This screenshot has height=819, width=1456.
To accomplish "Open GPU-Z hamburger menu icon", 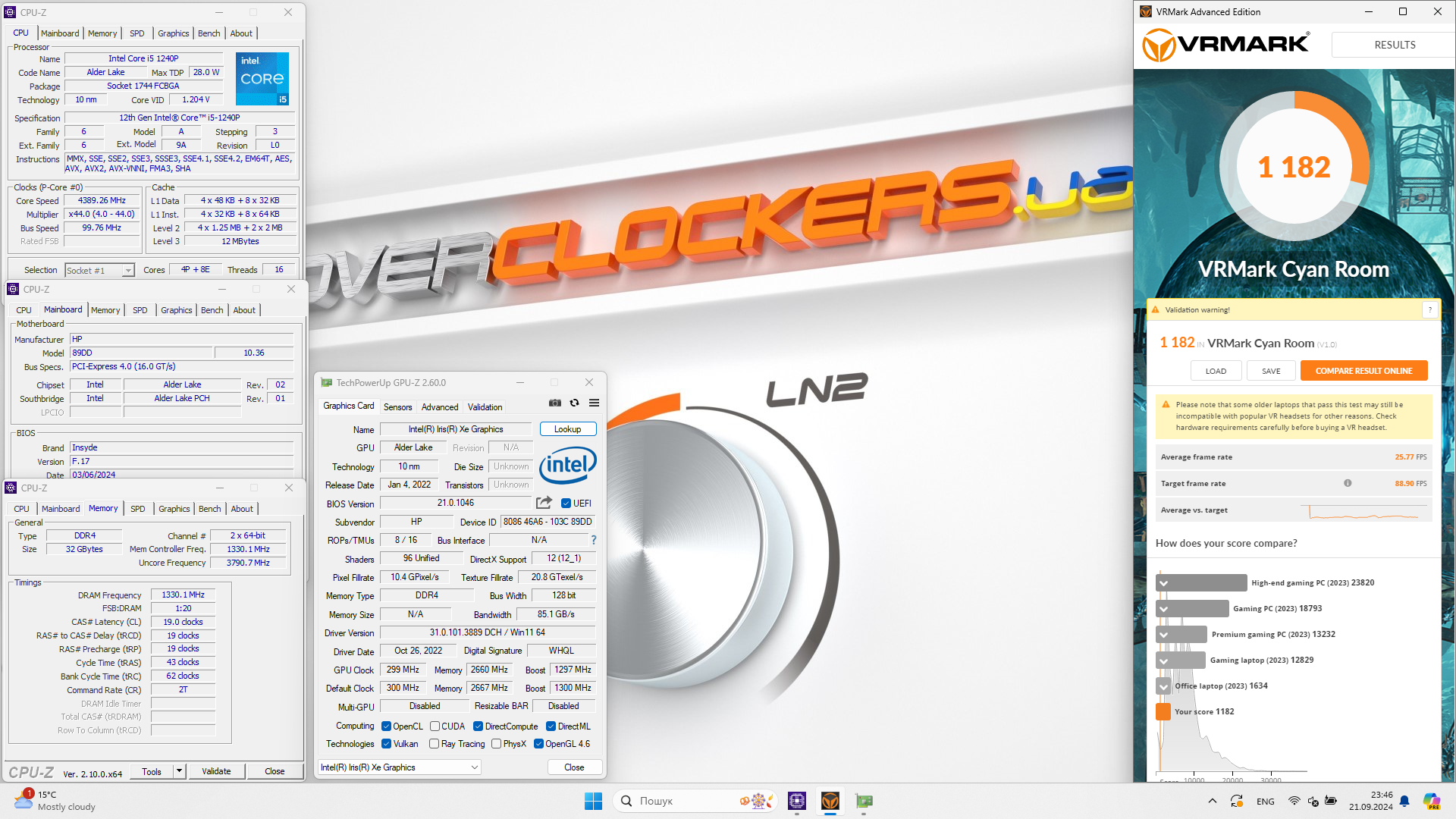I will [594, 403].
